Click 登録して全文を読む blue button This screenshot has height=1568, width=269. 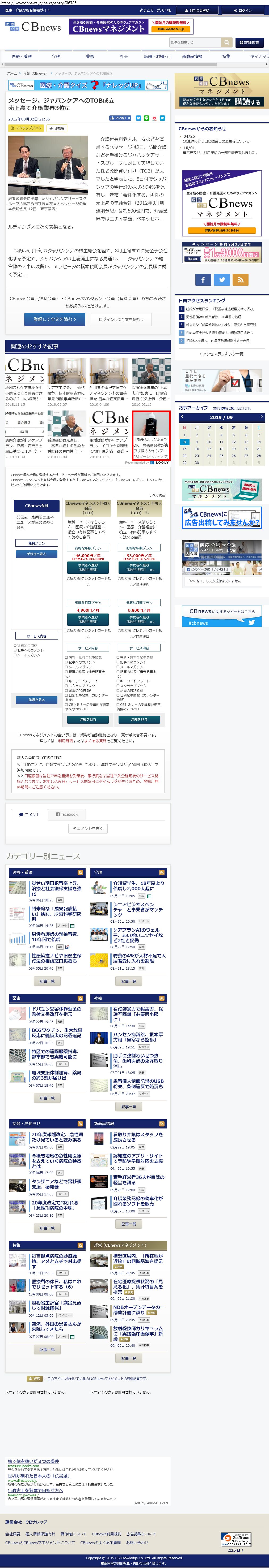click(55, 319)
